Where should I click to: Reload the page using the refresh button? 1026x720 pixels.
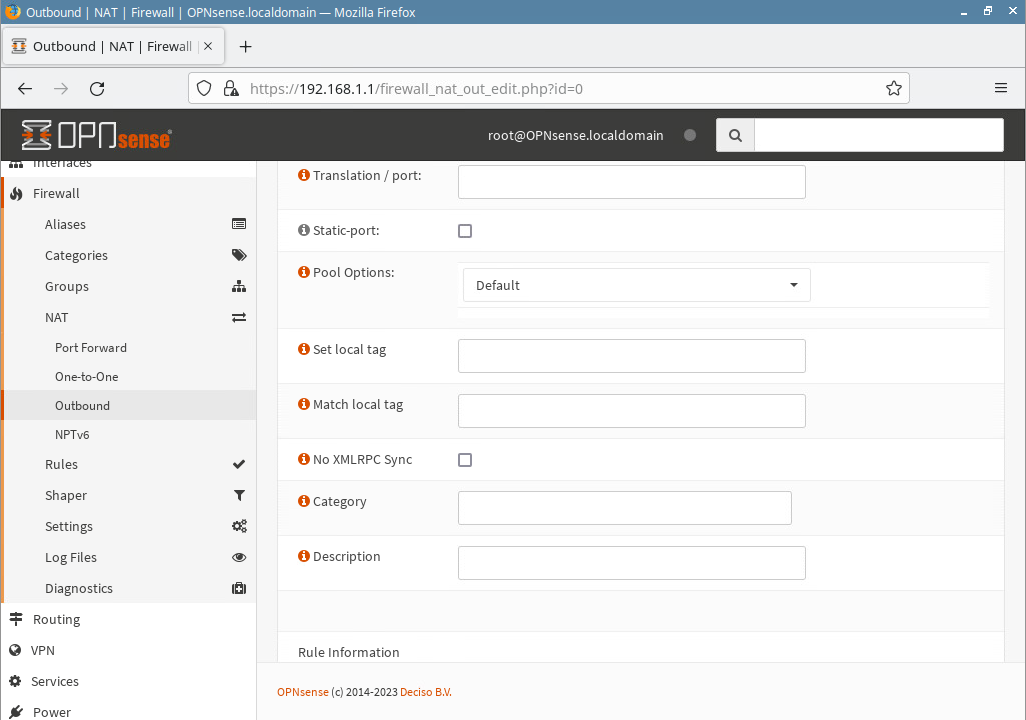[x=97, y=88]
